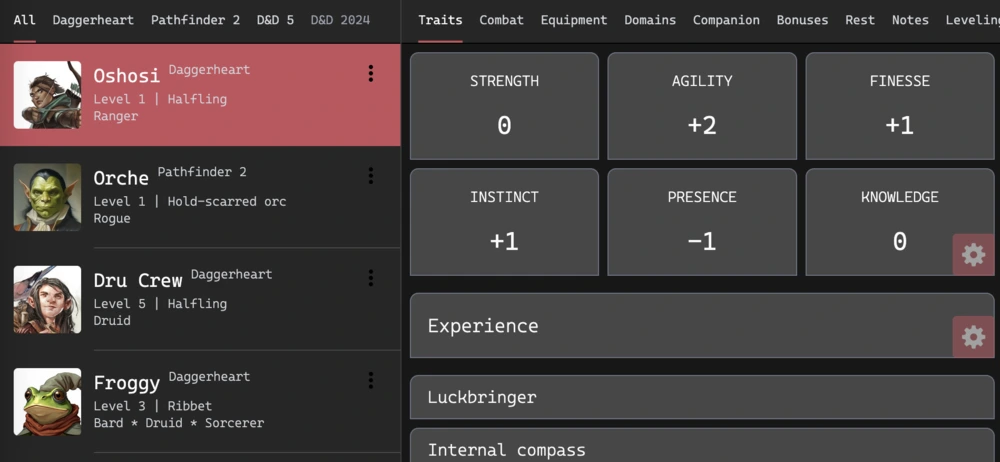Select Froggy's frog portrait thumbnail
The height and width of the screenshot is (462, 1000).
click(47, 401)
